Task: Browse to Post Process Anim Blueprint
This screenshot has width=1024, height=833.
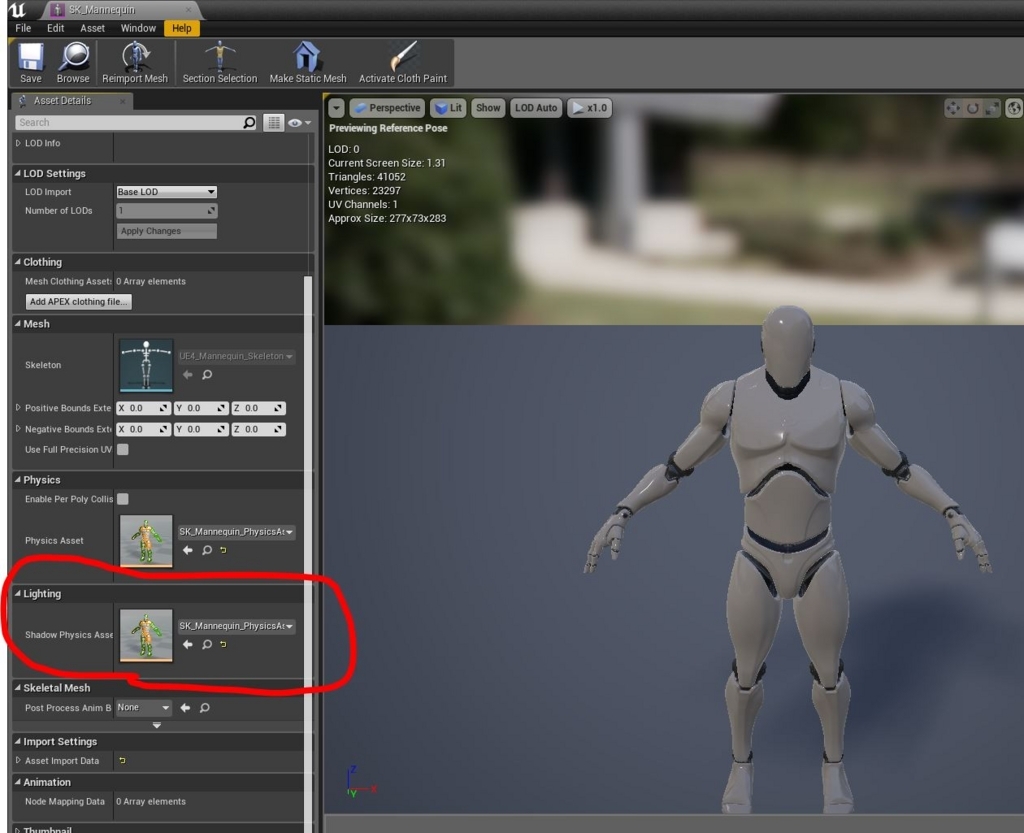Action: point(204,708)
